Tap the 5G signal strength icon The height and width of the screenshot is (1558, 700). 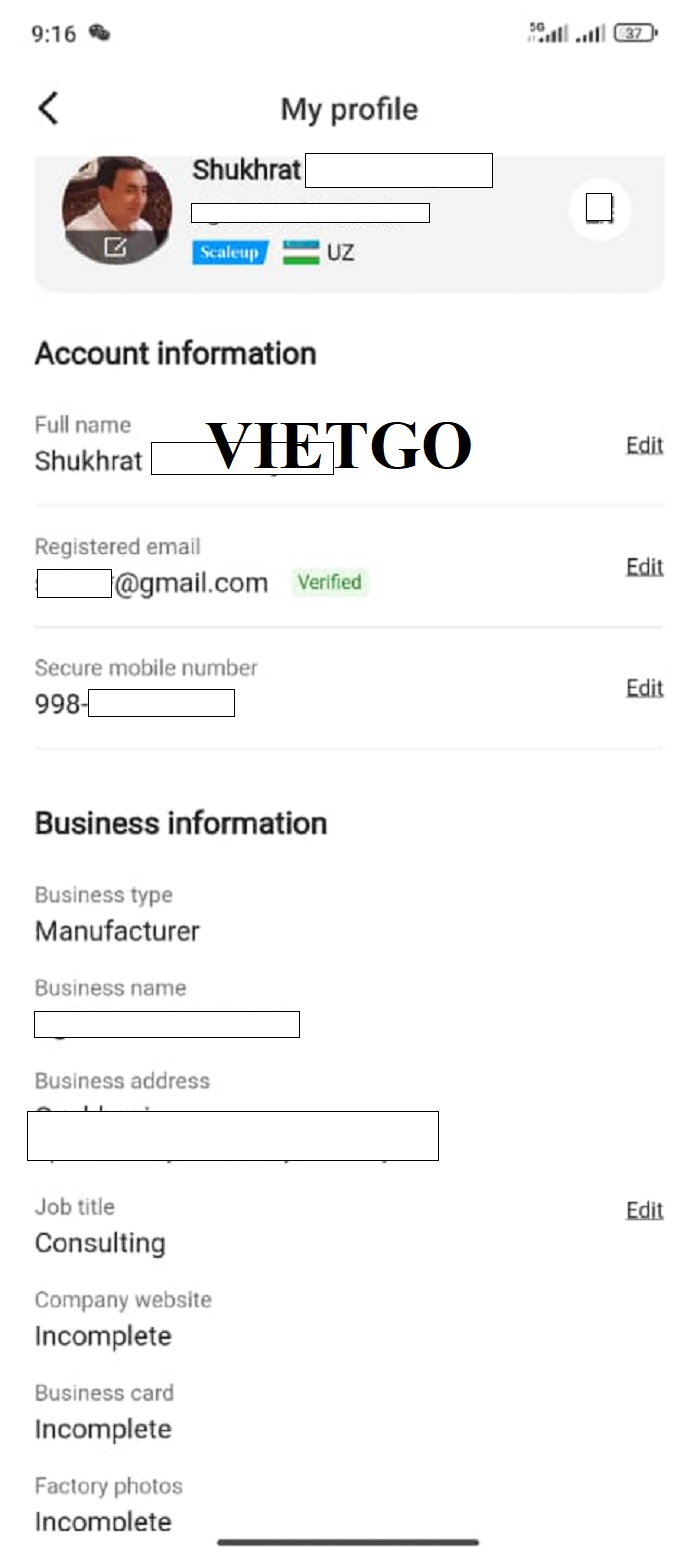549,33
